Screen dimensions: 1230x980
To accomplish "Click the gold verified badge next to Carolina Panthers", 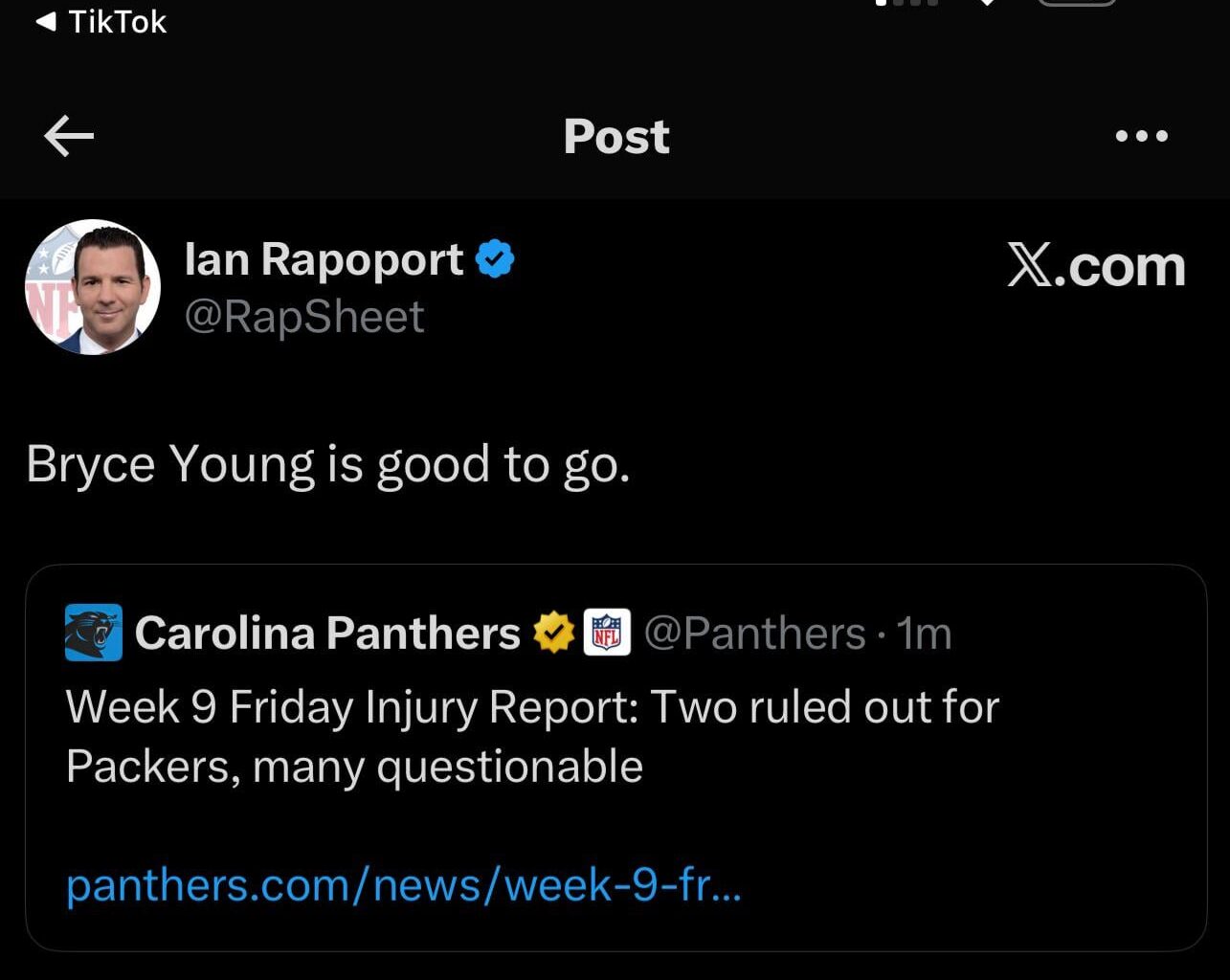I will (x=552, y=632).
